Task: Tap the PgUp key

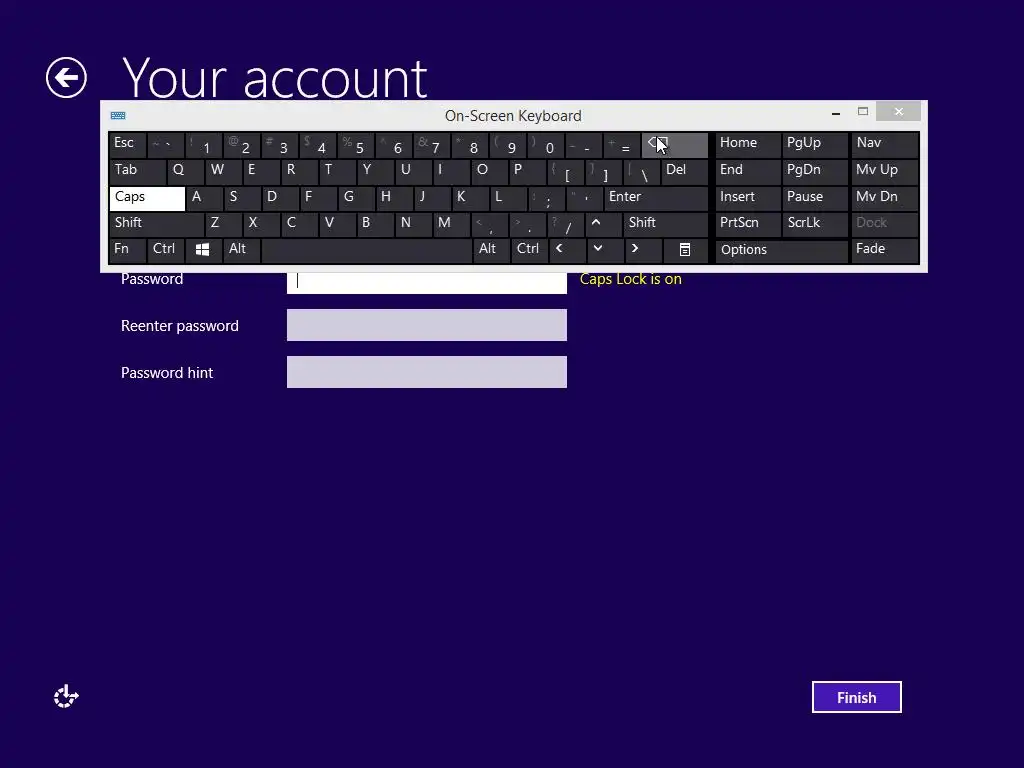Action: click(814, 145)
